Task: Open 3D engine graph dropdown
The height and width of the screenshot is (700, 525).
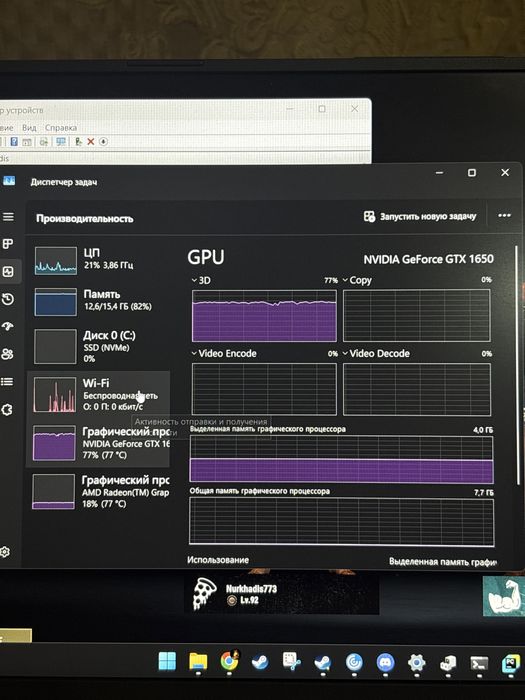Action: coord(201,280)
